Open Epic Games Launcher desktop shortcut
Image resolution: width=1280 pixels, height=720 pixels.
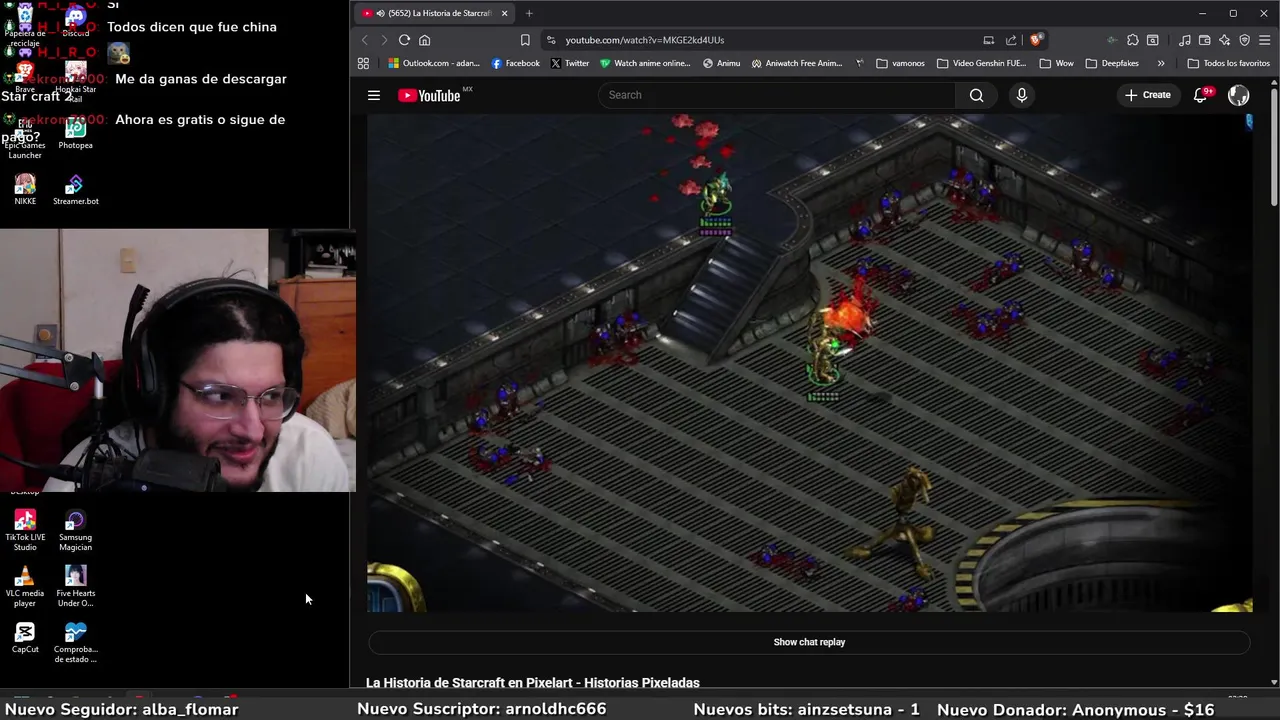[25, 140]
